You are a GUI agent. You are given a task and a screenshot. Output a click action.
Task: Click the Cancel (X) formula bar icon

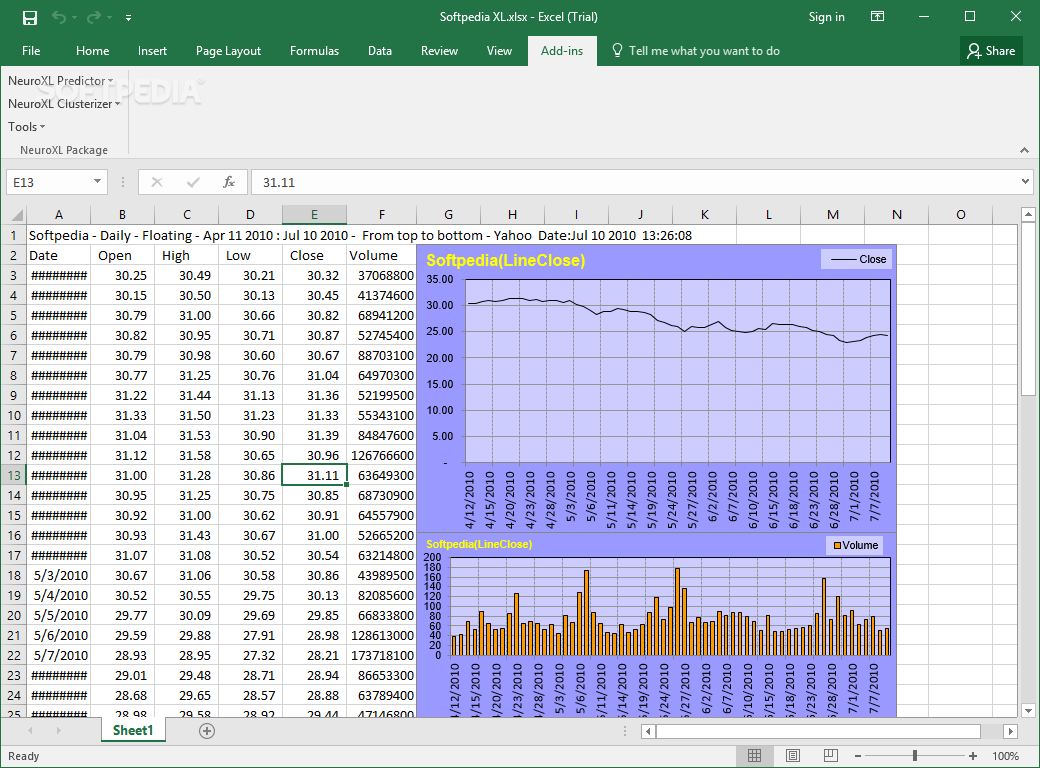click(157, 182)
